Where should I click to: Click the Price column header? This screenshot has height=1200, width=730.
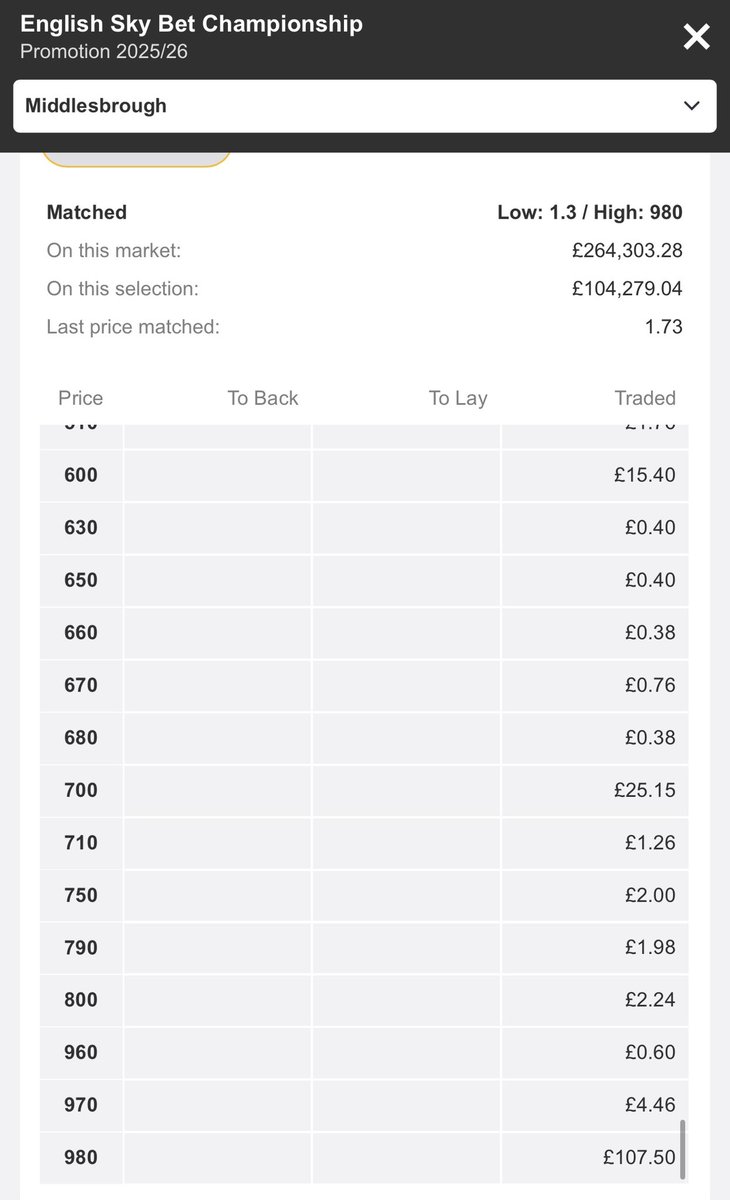(81, 398)
